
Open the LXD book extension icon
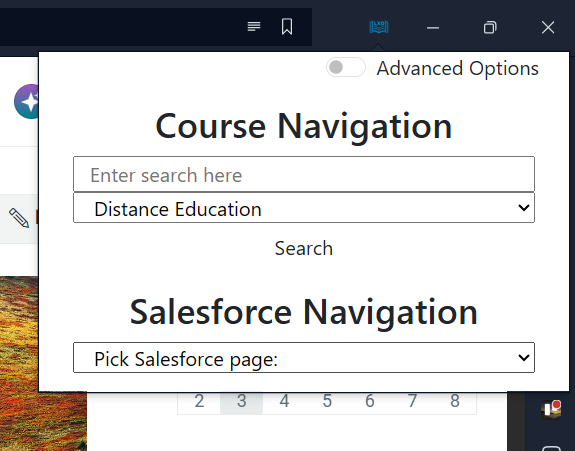(379, 27)
